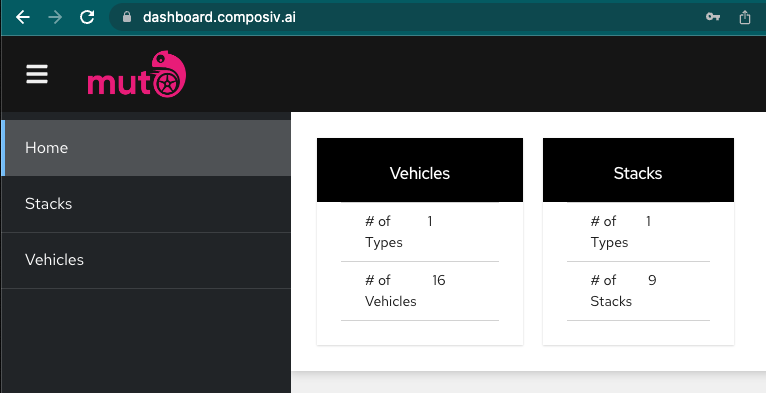Go back with the browser back arrow

22,17
